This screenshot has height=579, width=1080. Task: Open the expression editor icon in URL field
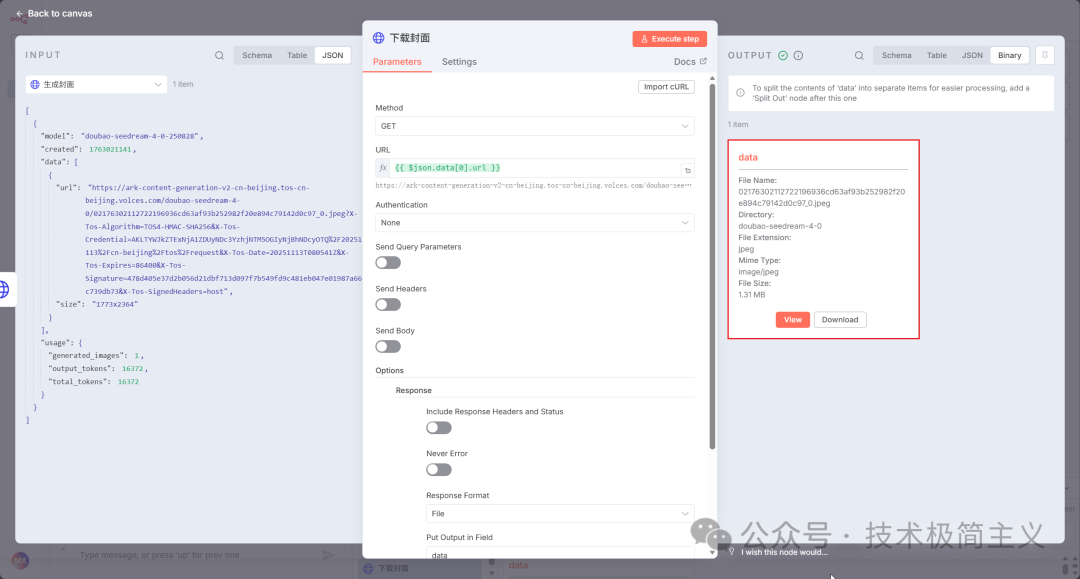pos(687,170)
